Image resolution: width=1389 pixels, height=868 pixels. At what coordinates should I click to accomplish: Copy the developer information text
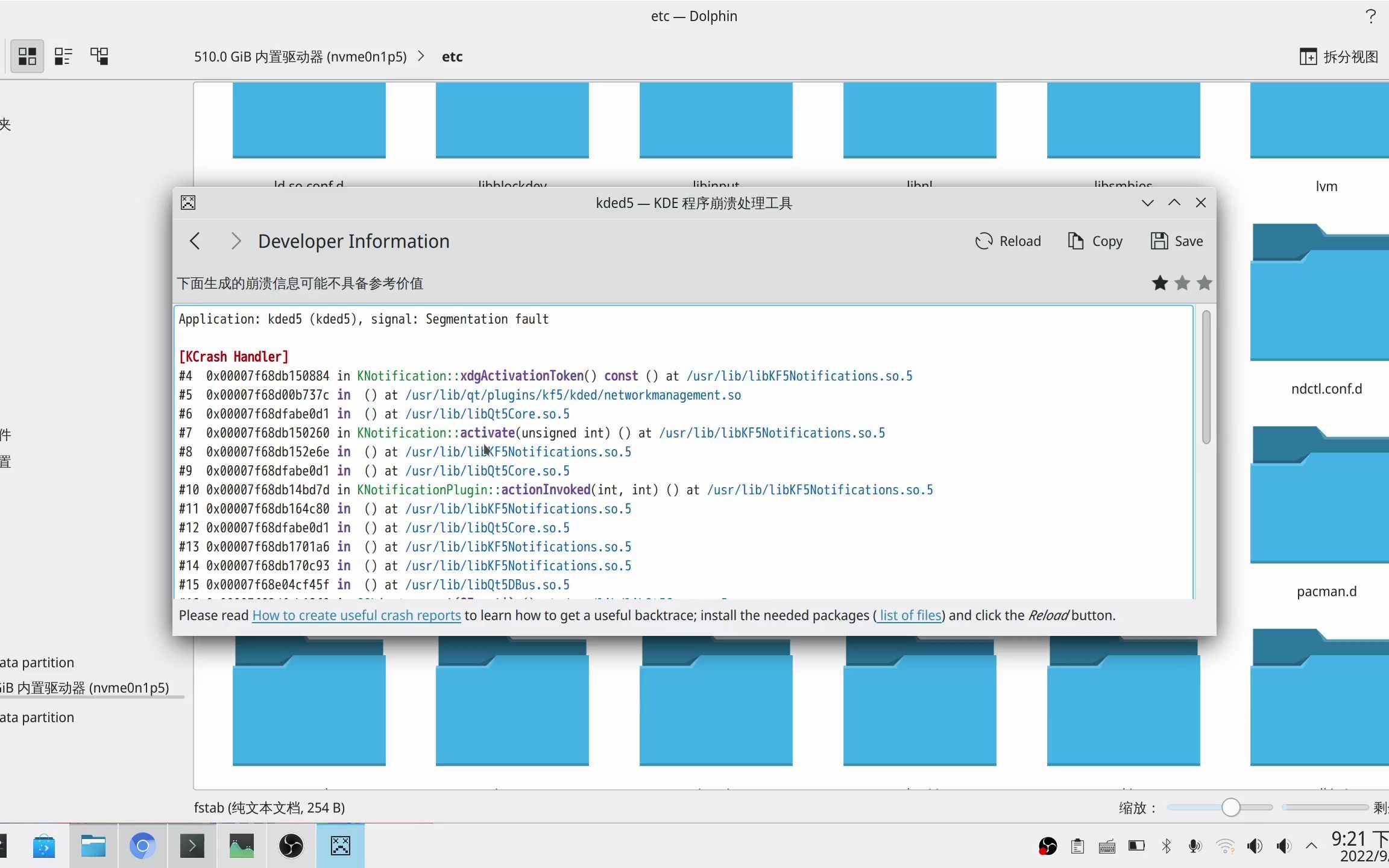pyautogui.click(x=1095, y=241)
